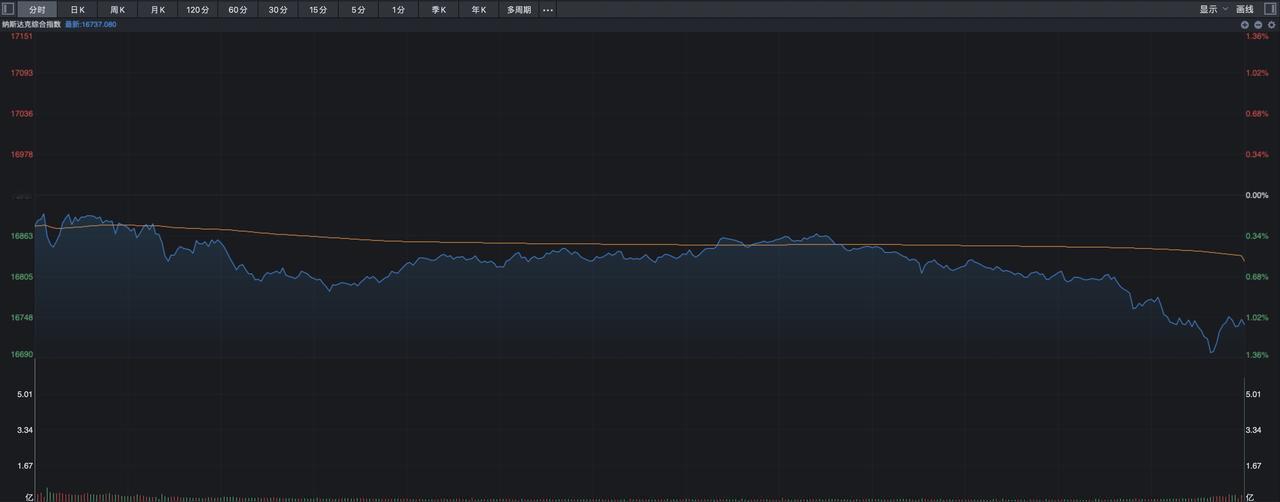
Task: Click the 0.00% percent axis label
Action: 1256,196
